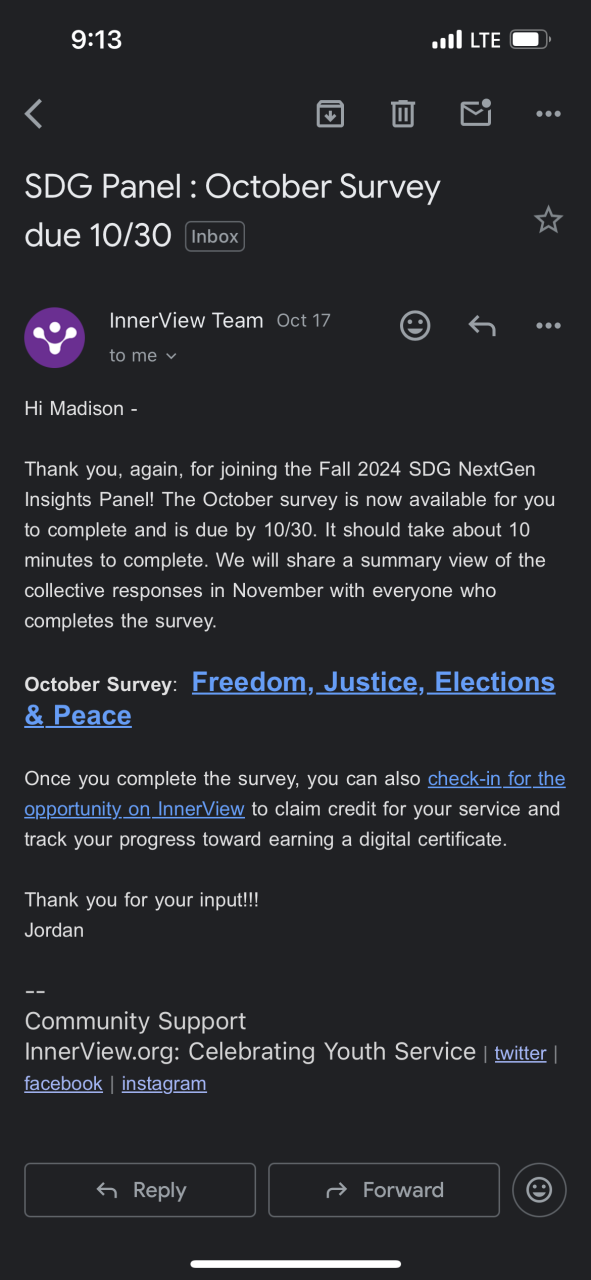The height and width of the screenshot is (1280, 591).
Task: Open the emoji reaction button at bottom
Action: coord(539,1190)
